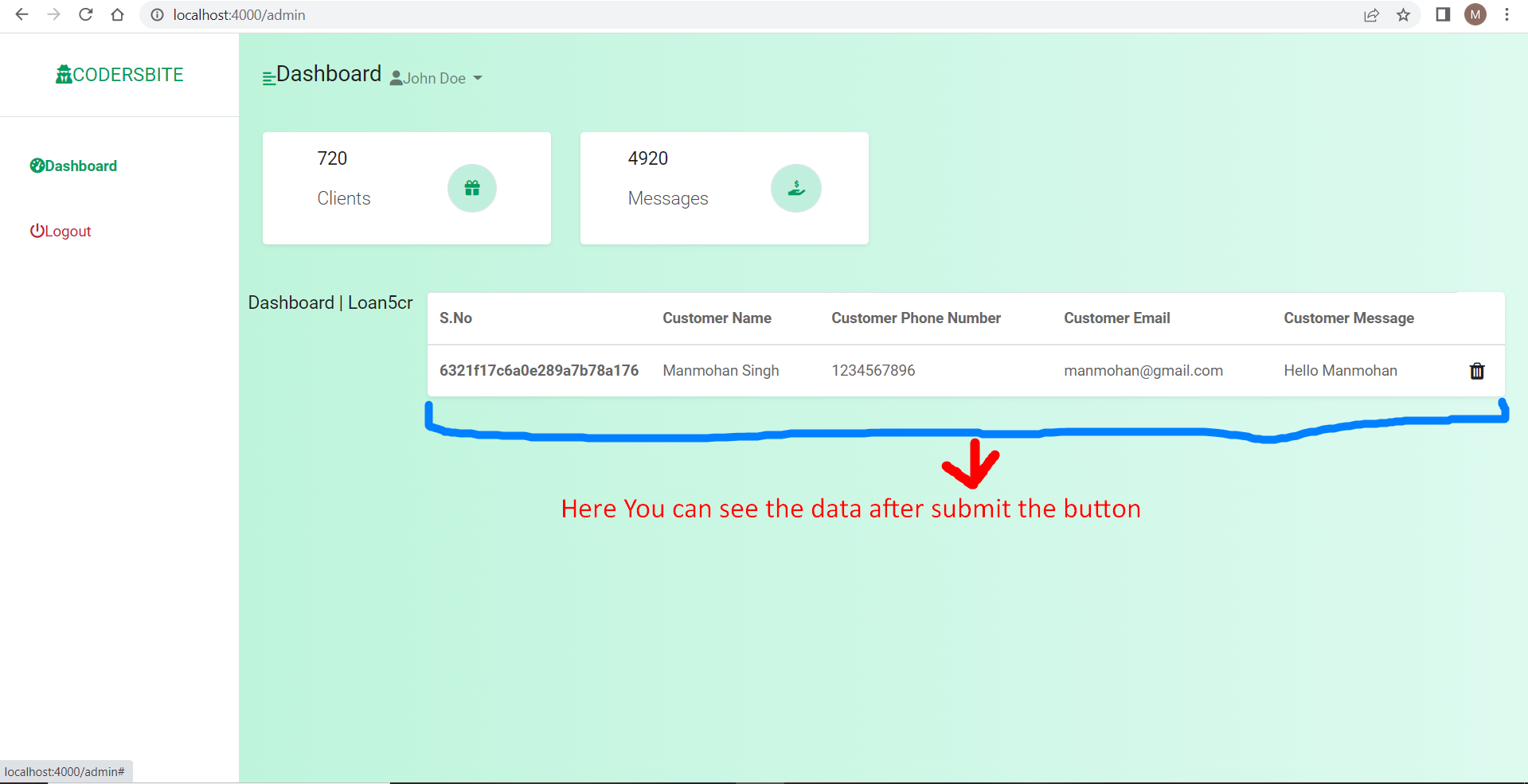Image resolution: width=1528 pixels, height=784 pixels.
Task: Toggle the browser side panel
Action: tap(1443, 14)
